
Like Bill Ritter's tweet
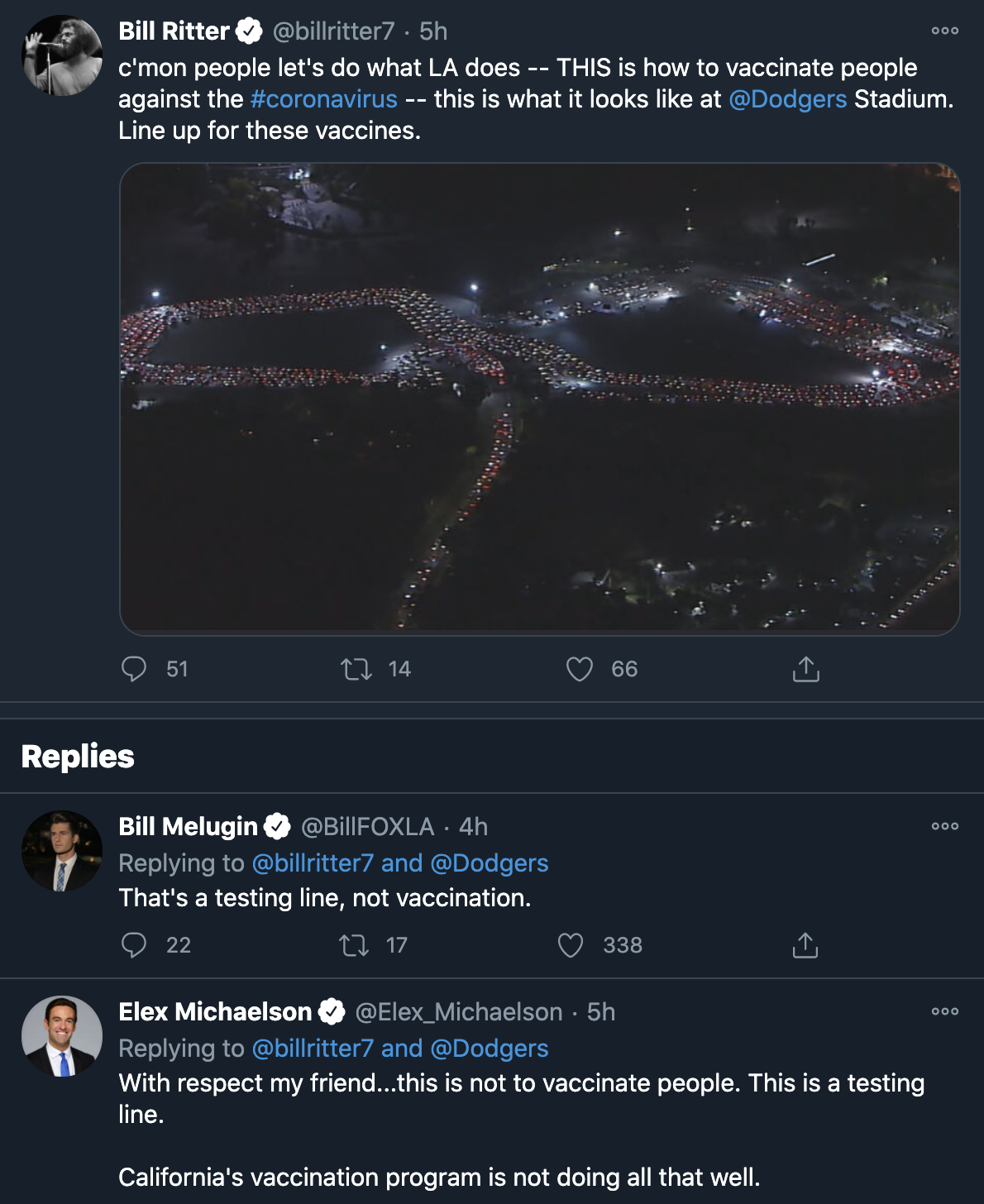pos(579,669)
